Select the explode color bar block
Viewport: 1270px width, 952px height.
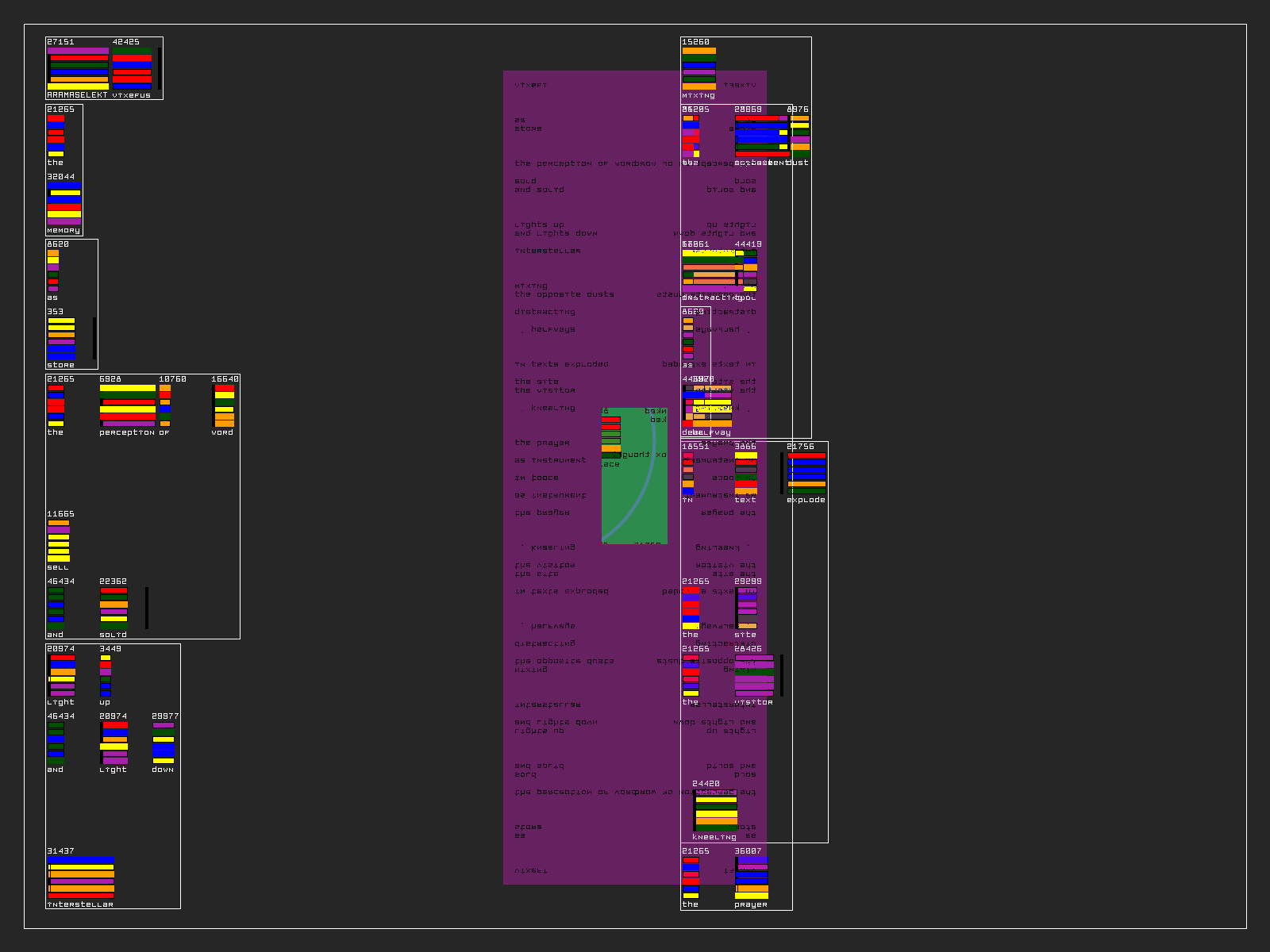coord(806,474)
